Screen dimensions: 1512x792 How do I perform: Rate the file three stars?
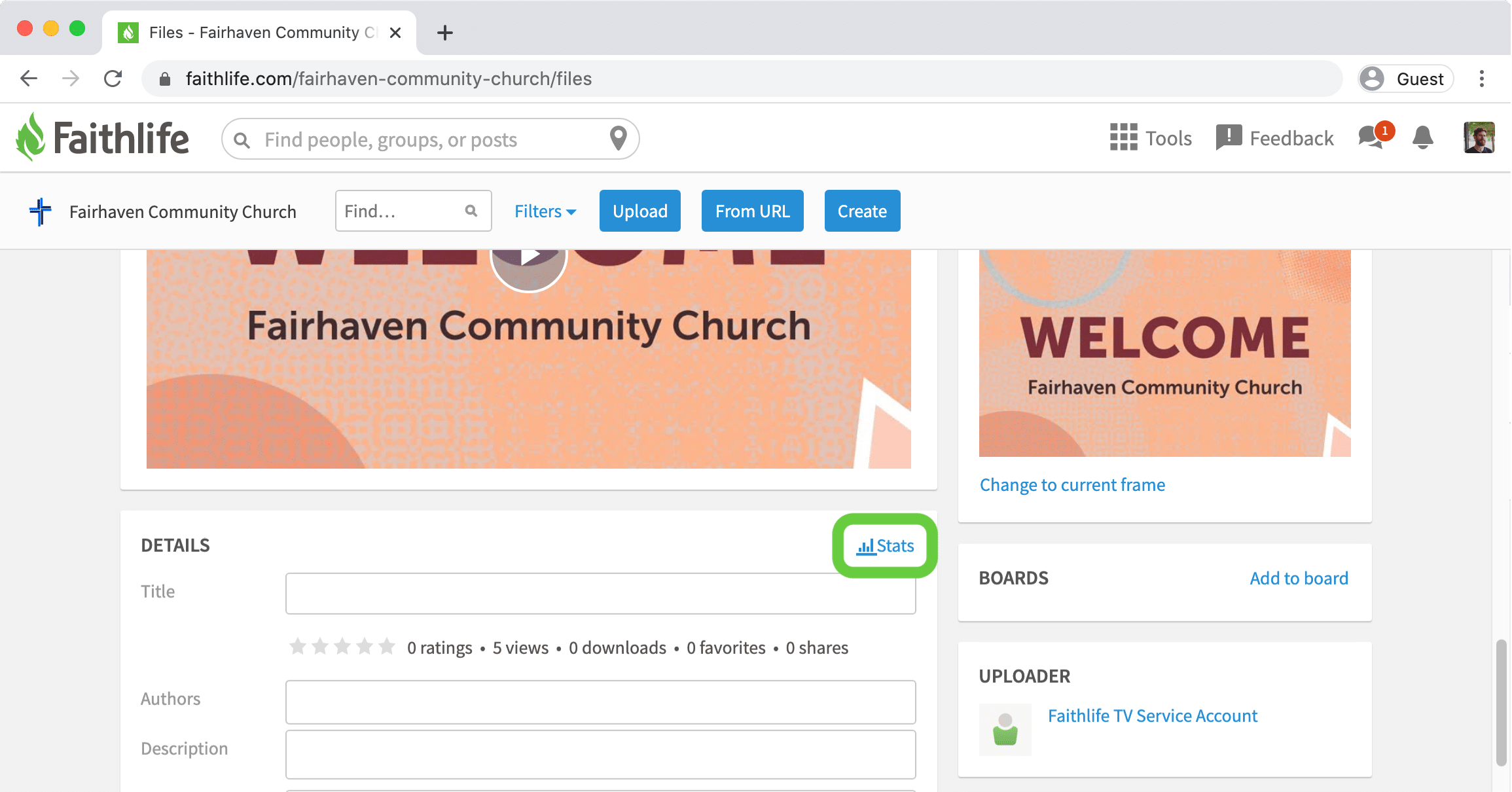pos(342,647)
